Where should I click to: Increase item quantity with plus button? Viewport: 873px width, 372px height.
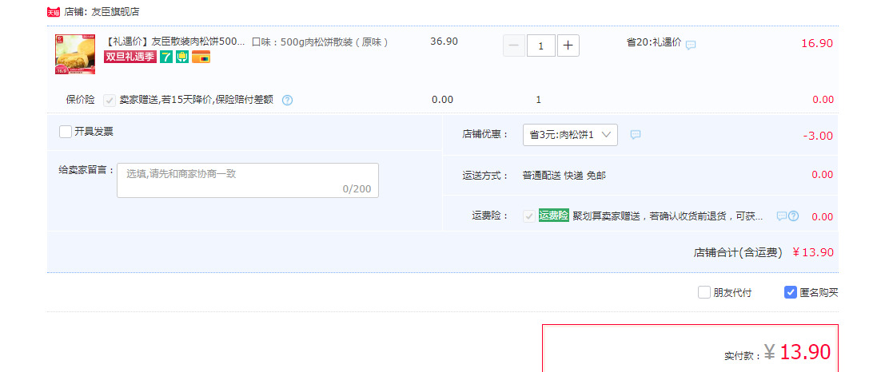(568, 46)
